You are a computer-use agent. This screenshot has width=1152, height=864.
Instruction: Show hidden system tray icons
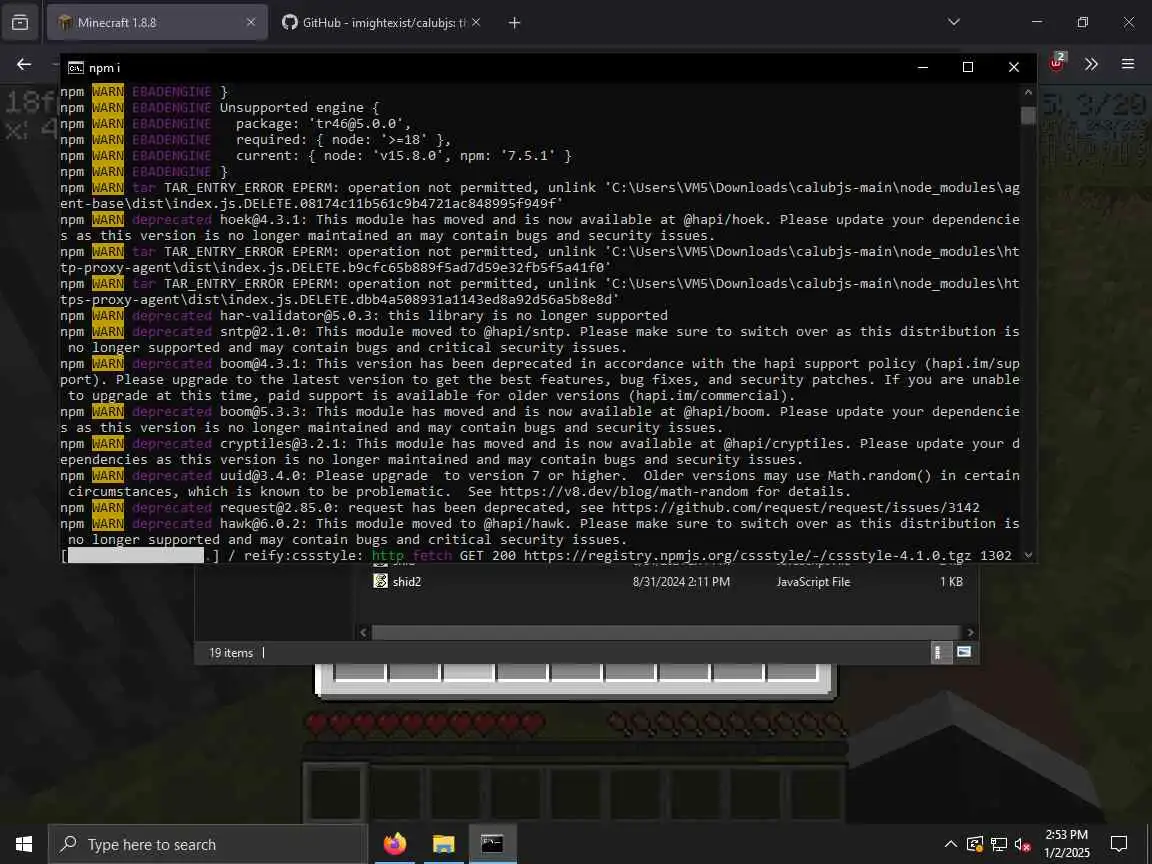(x=951, y=844)
